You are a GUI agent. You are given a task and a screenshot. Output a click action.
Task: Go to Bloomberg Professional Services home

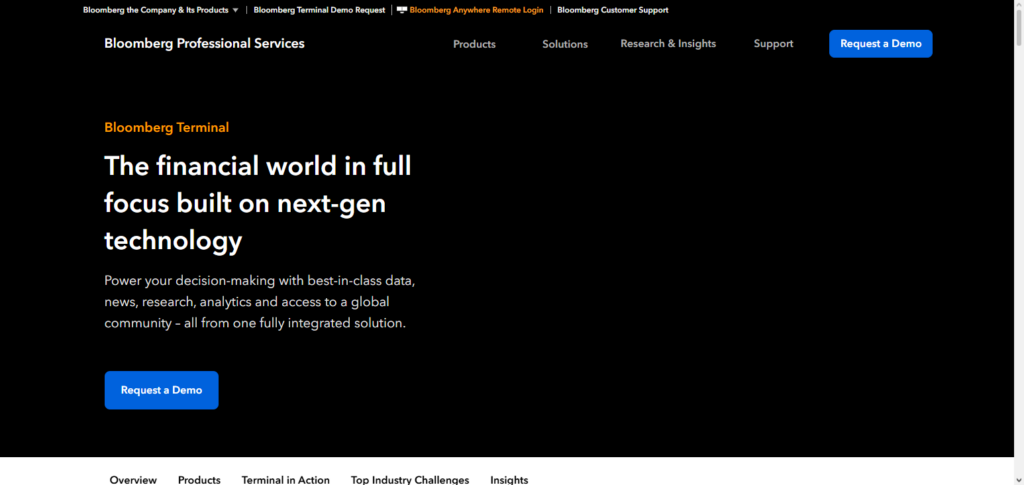(x=204, y=44)
